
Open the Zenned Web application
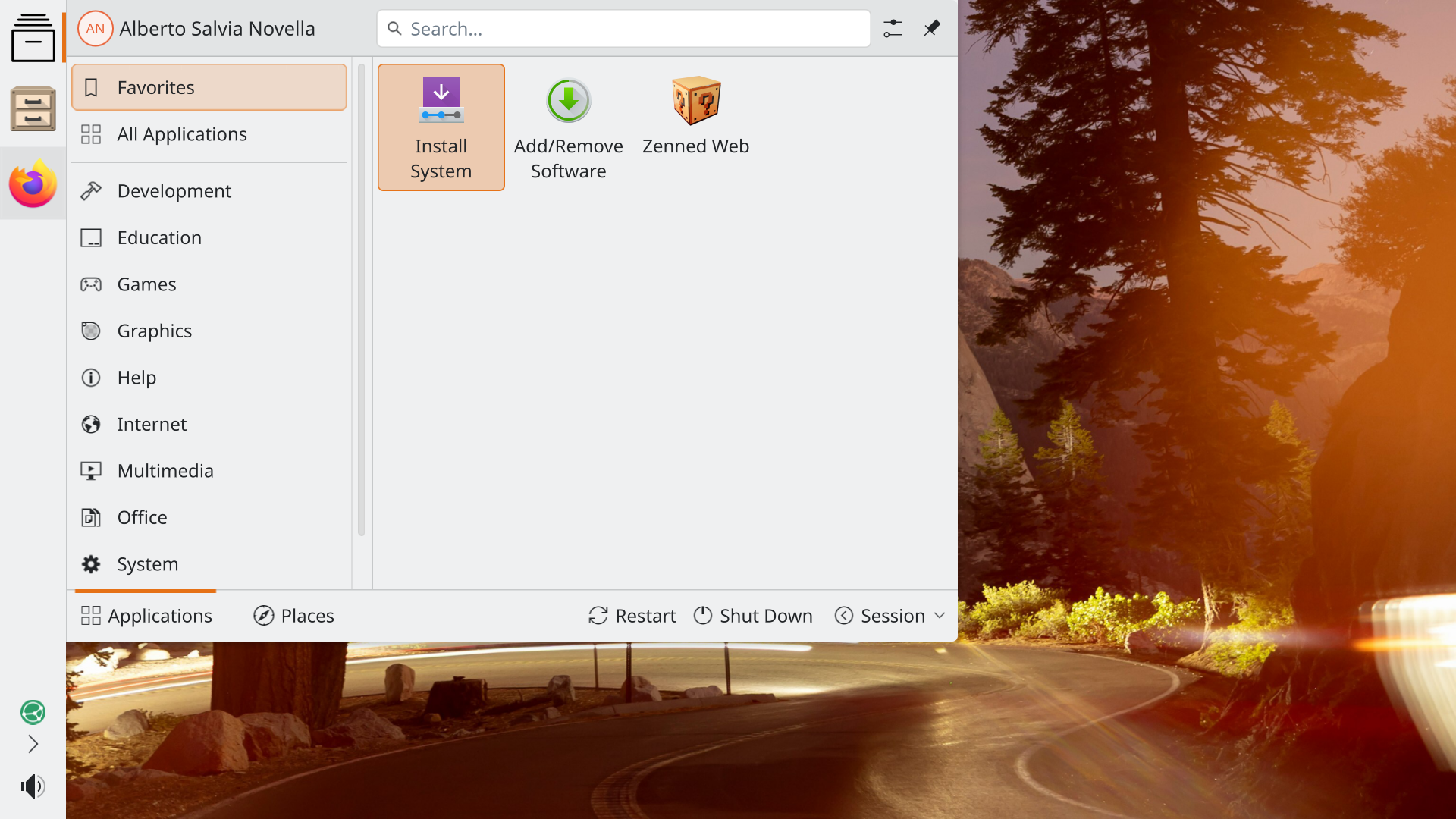click(695, 114)
